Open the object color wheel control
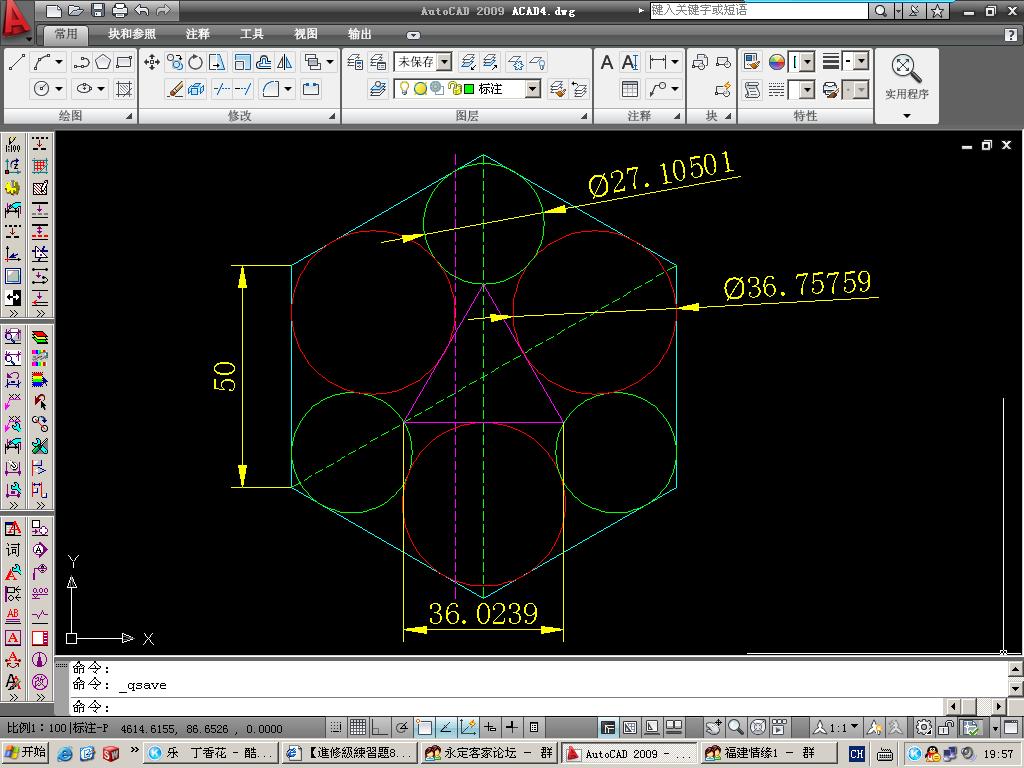Viewport: 1024px width, 768px height. coord(776,62)
